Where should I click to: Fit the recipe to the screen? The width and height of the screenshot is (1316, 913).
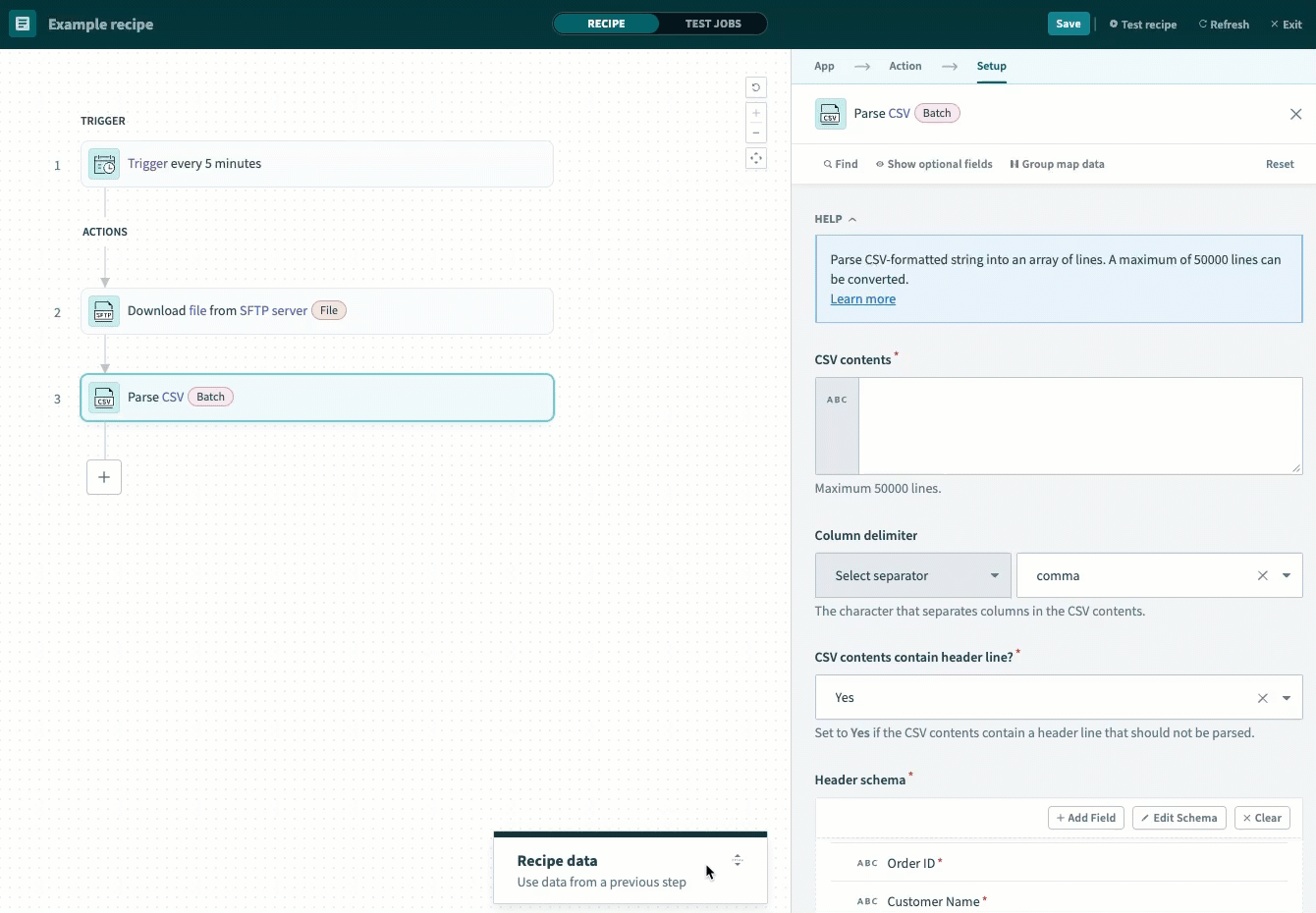[756, 158]
